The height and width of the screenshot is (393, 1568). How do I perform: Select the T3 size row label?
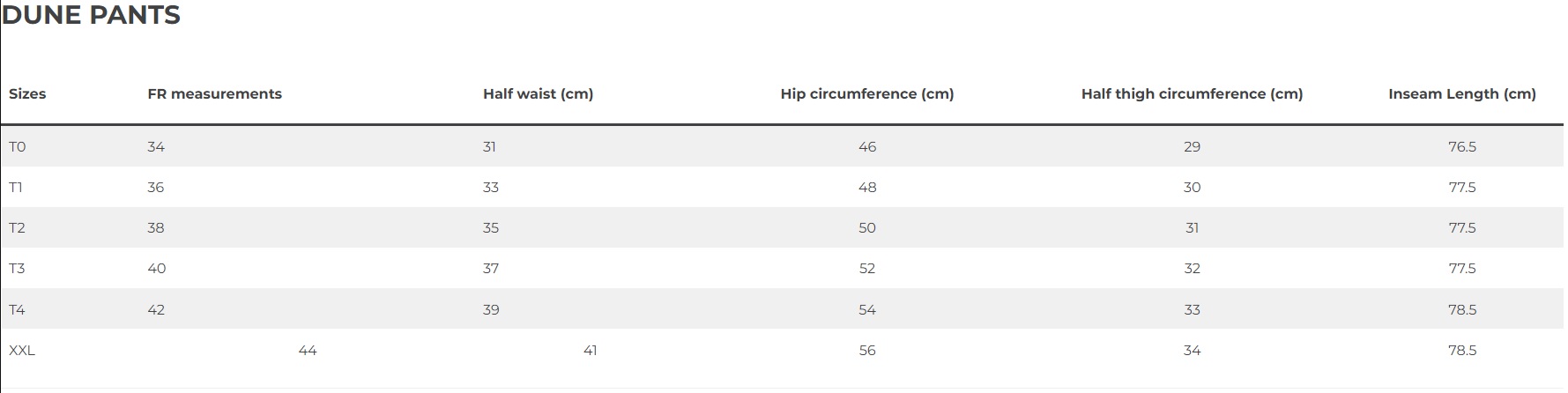(x=17, y=268)
